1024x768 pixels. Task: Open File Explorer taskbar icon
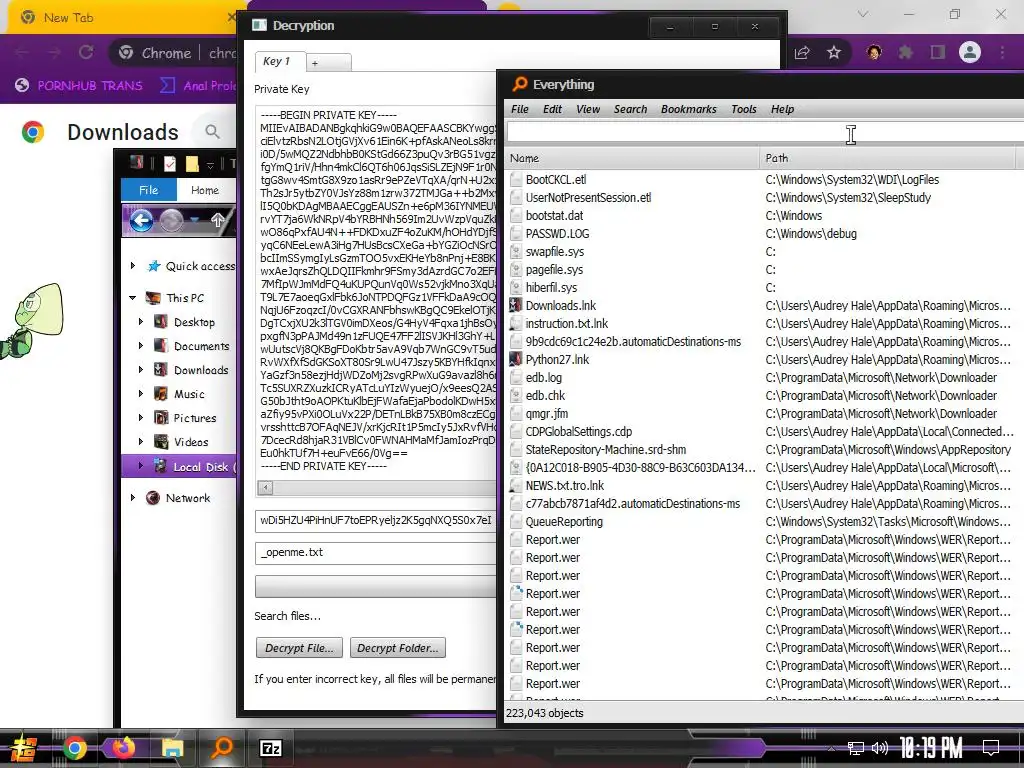pyautogui.click(x=172, y=748)
